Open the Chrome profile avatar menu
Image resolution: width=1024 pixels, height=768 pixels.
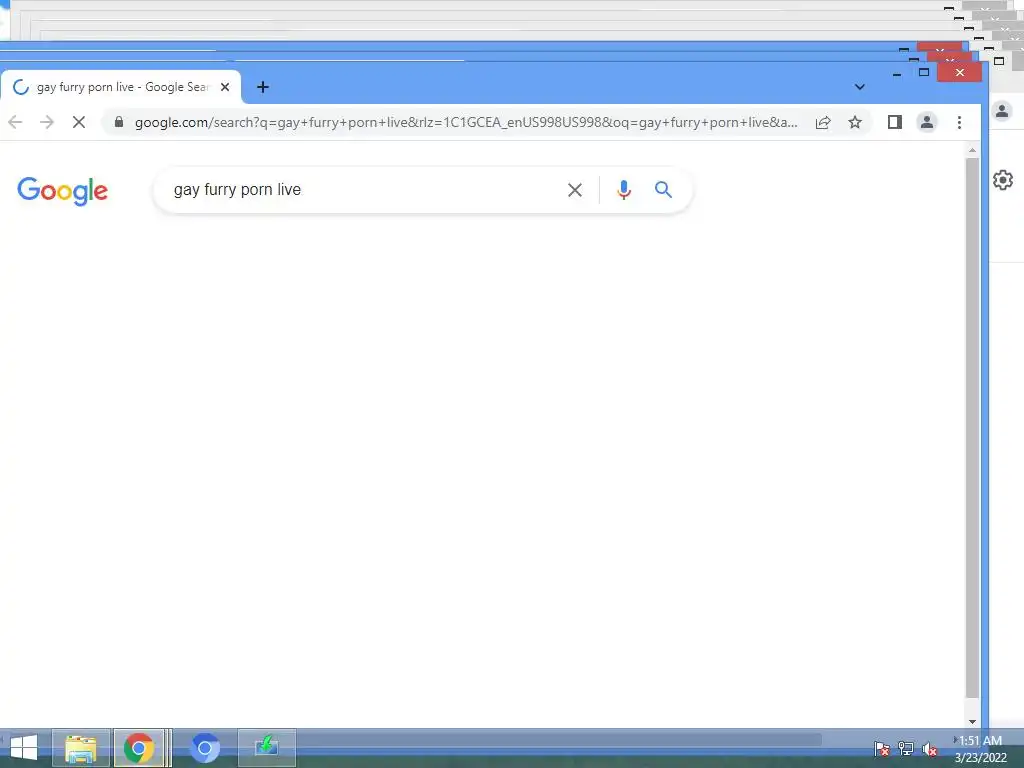[927, 122]
